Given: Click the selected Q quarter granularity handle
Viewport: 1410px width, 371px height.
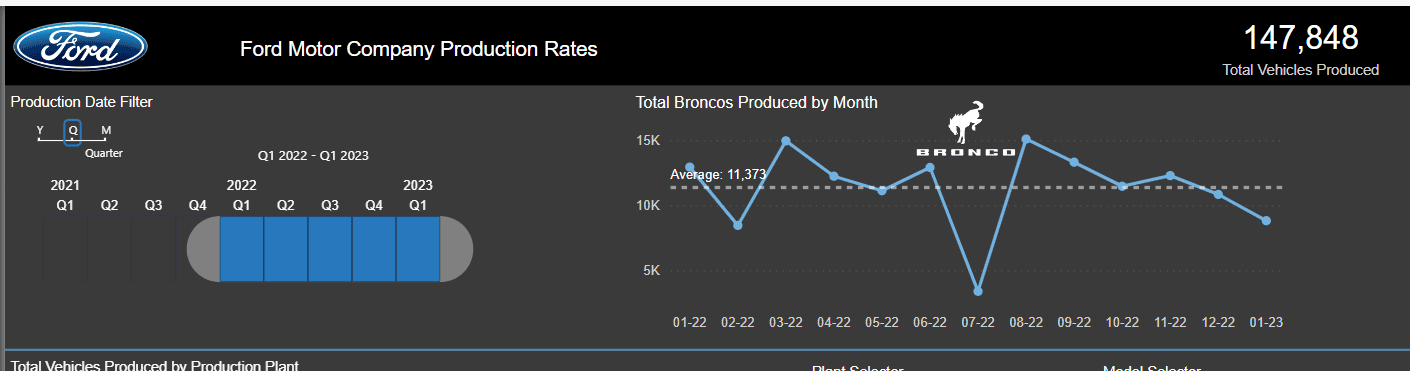Looking at the screenshot, I should (73, 132).
